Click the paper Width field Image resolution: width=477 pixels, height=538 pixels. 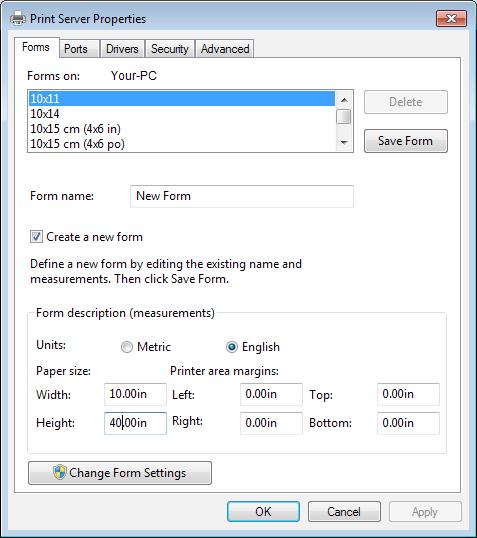(x=135, y=394)
